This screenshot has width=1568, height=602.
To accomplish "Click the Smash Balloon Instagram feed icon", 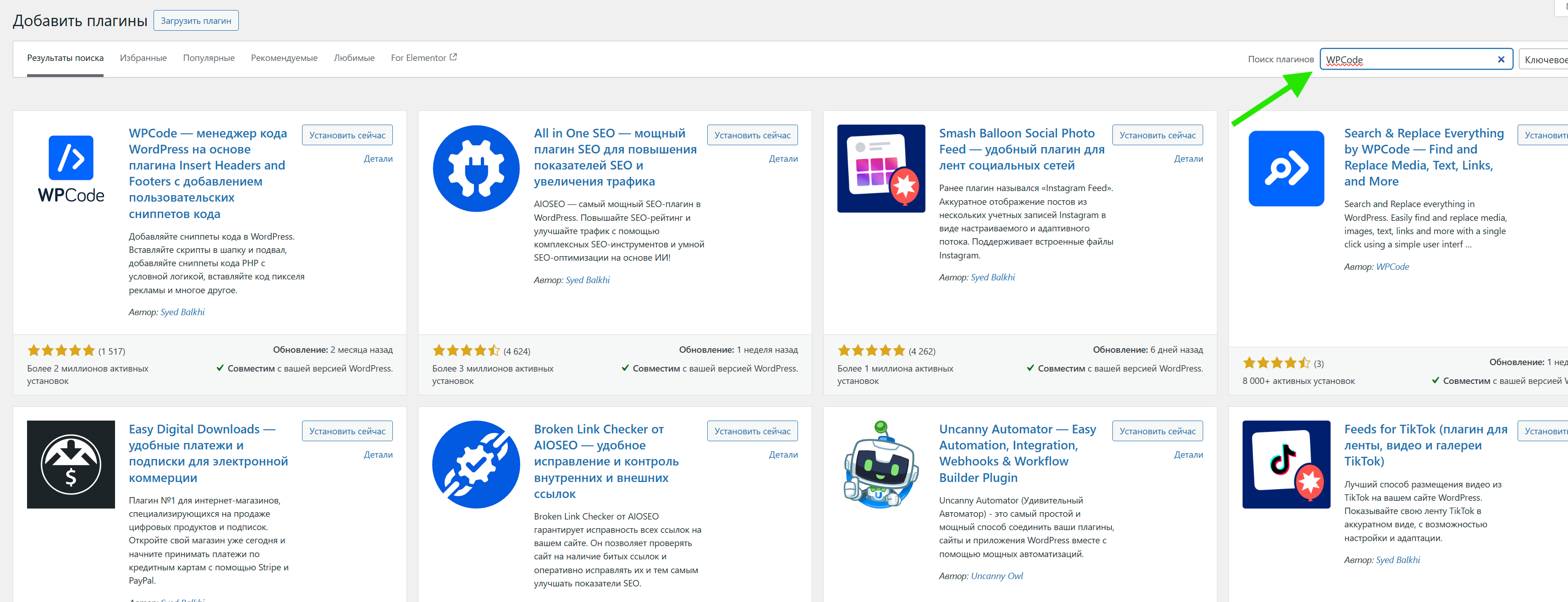I will coord(881,169).
